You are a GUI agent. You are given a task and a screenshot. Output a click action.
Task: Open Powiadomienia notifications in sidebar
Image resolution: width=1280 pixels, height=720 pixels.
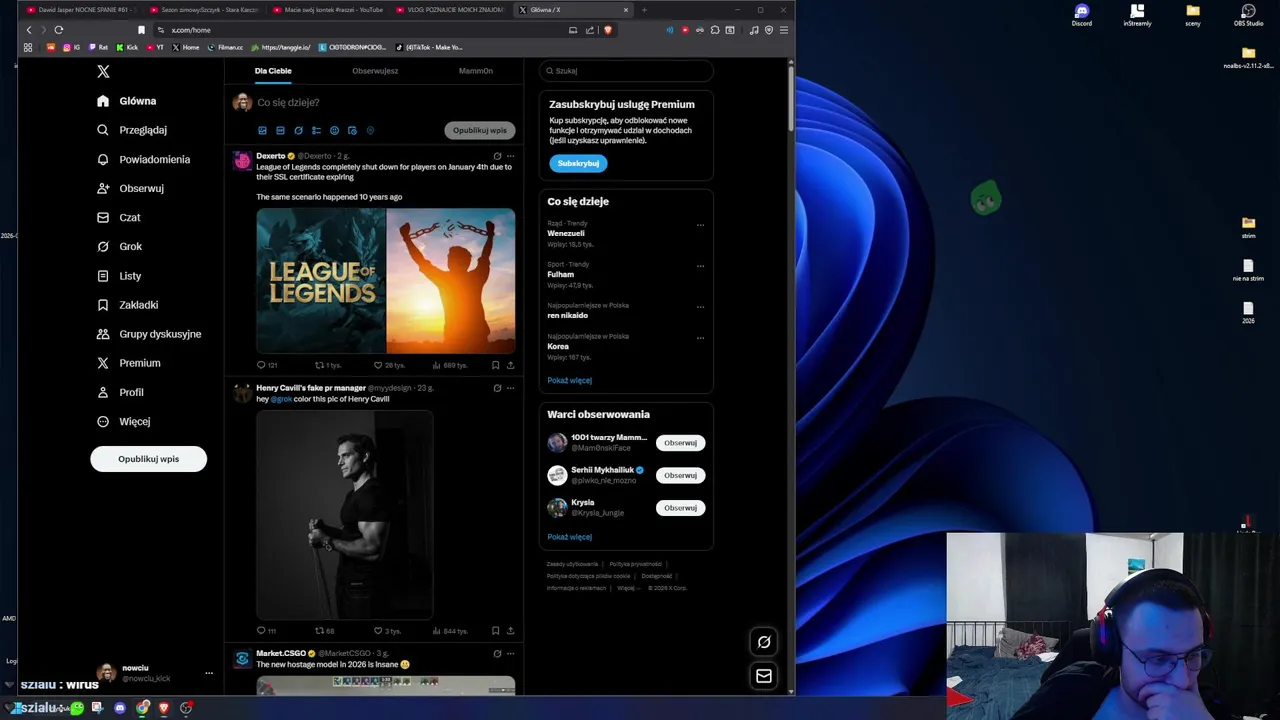(143, 159)
